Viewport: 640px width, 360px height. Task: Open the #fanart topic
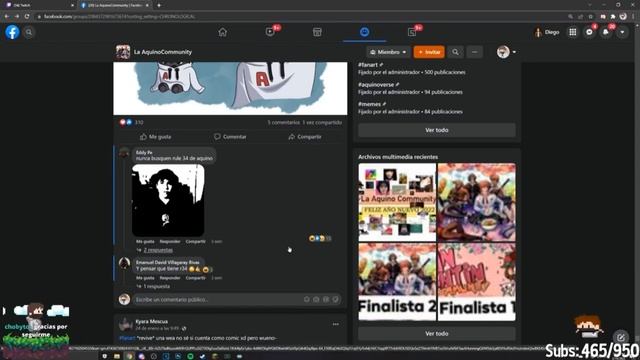click(x=368, y=65)
